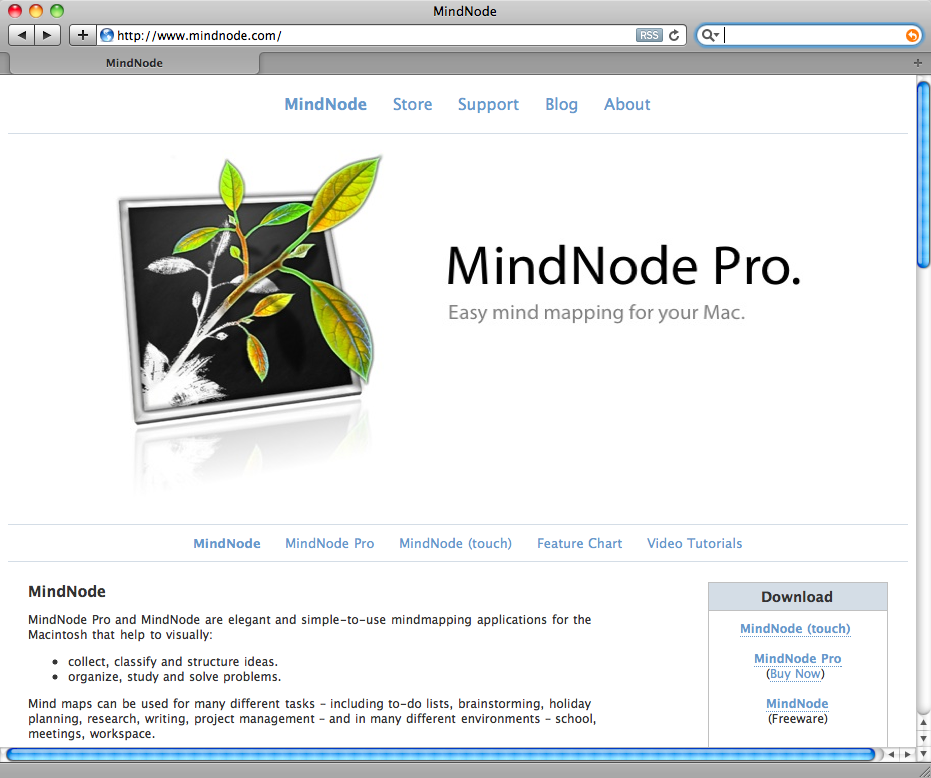
Task: Go back with the browser back arrow
Action: click(21, 35)
